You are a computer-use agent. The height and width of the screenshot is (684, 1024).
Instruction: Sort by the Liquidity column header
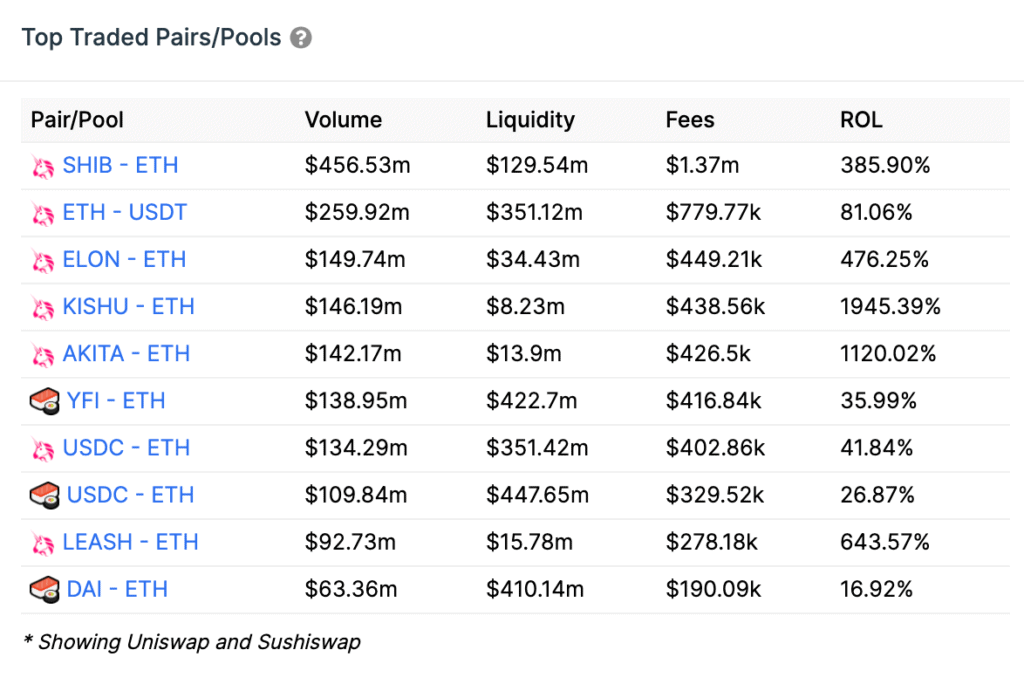pyautogui.click(x=530, y=120)
